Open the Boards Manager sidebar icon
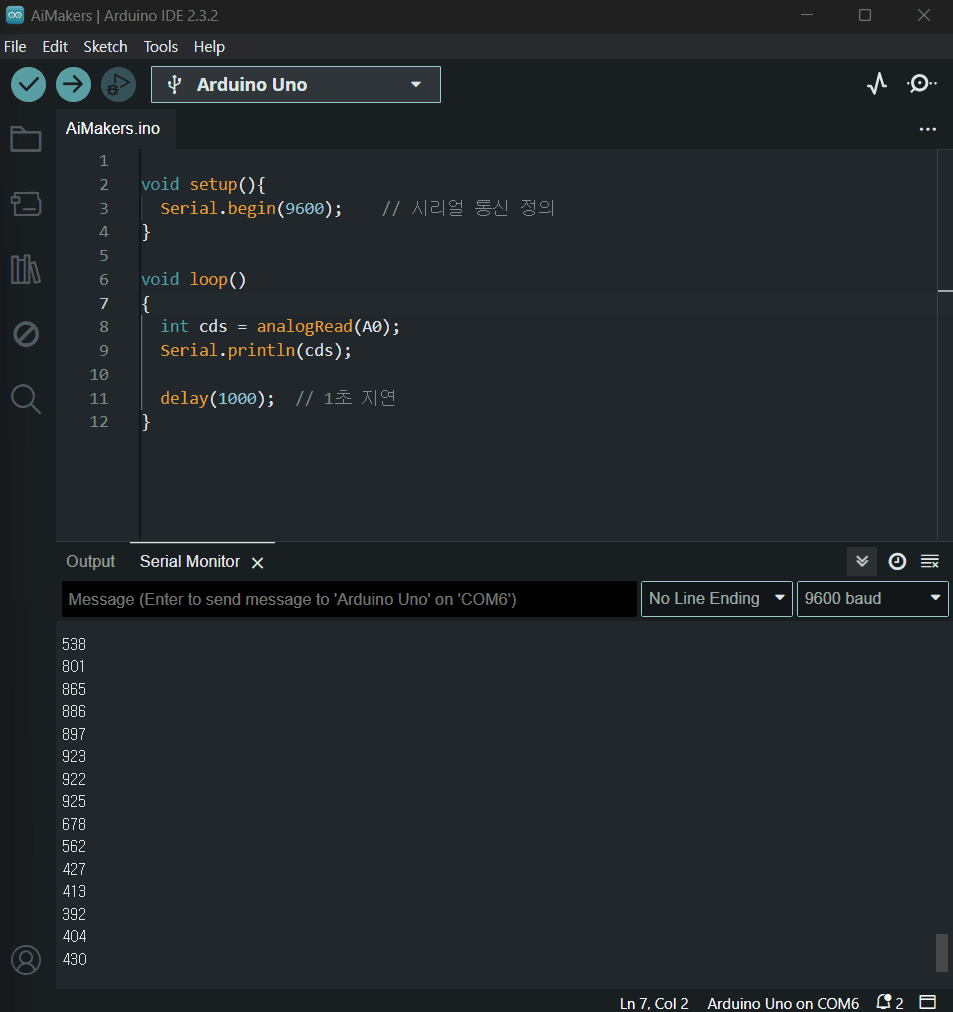 (x=26, y=205)
